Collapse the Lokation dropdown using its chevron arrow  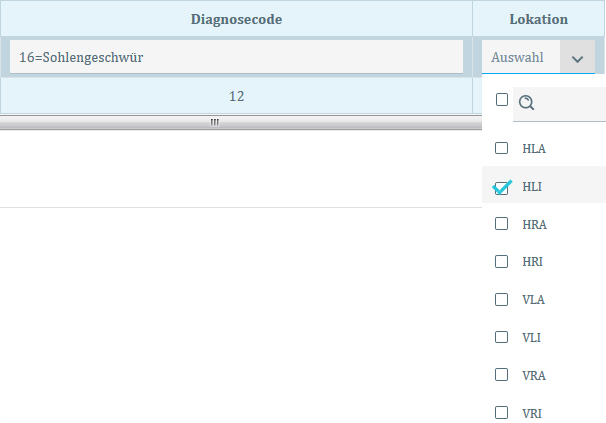[577, 58]
